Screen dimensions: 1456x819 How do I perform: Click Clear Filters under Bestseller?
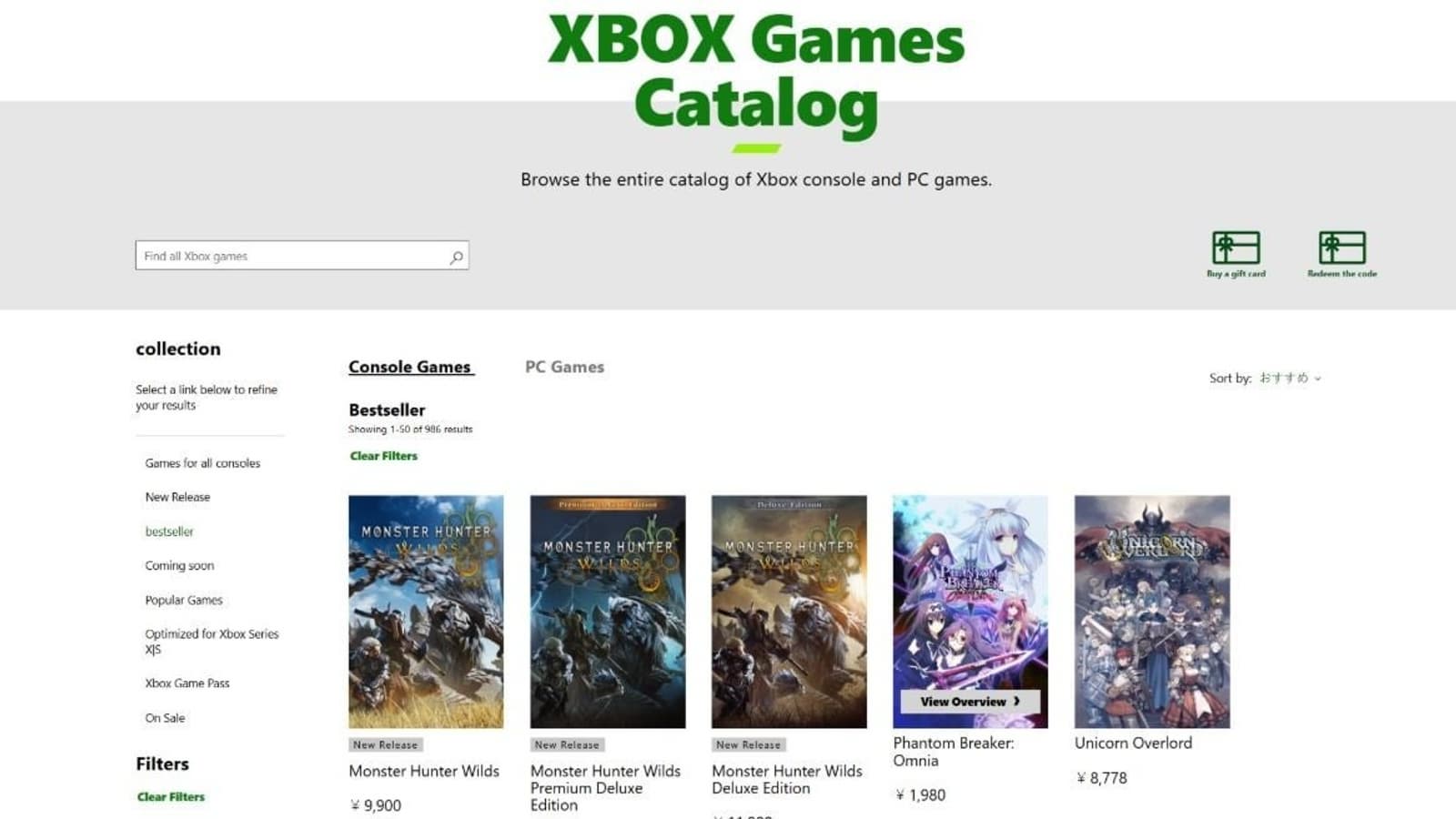point(383,456)
